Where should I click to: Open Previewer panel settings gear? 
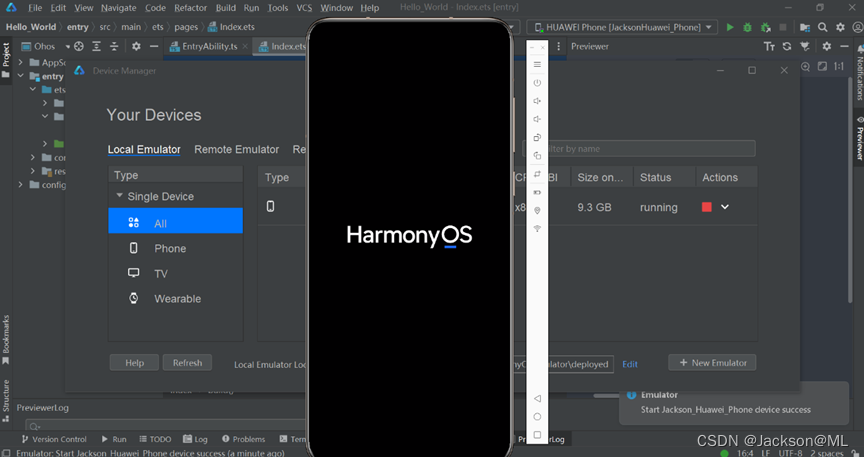pos(827,47)
